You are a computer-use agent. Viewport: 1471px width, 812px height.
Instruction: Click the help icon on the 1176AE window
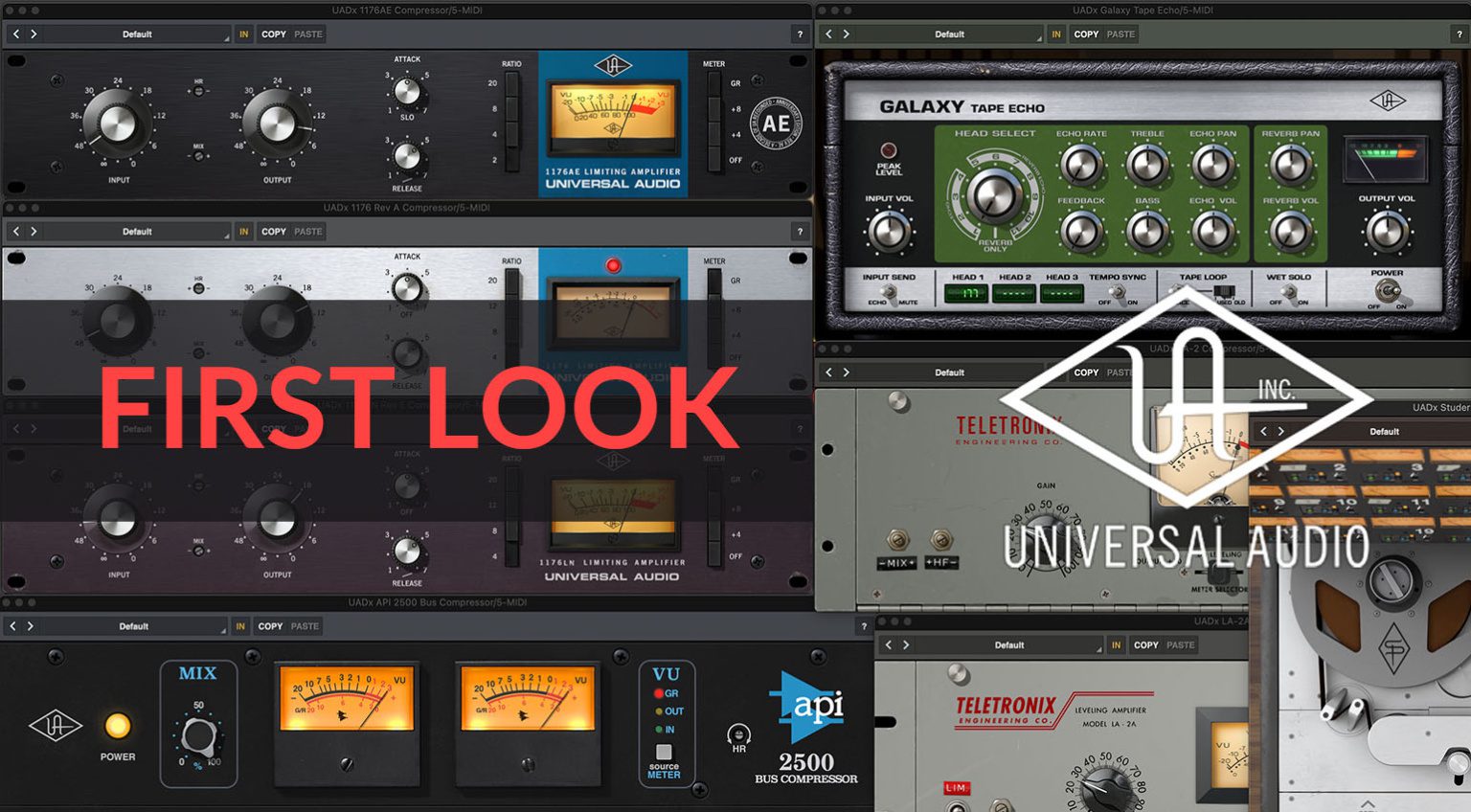(800, 34)
